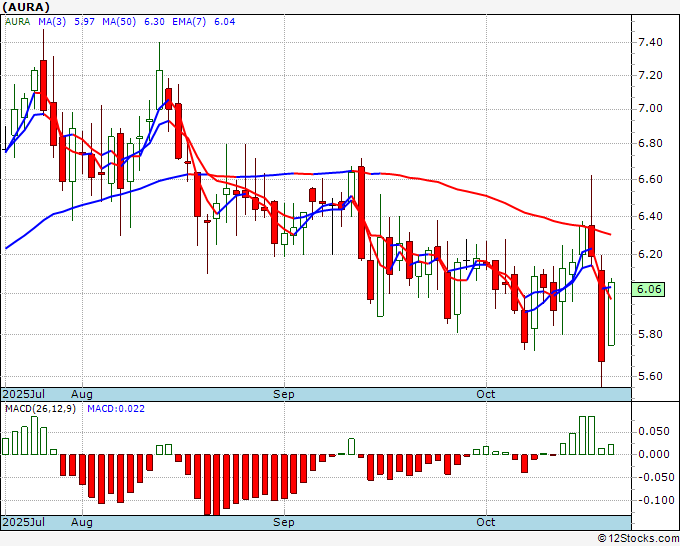
Task: Click the last green candlestick near 6.06
Action: click(611, 314)
